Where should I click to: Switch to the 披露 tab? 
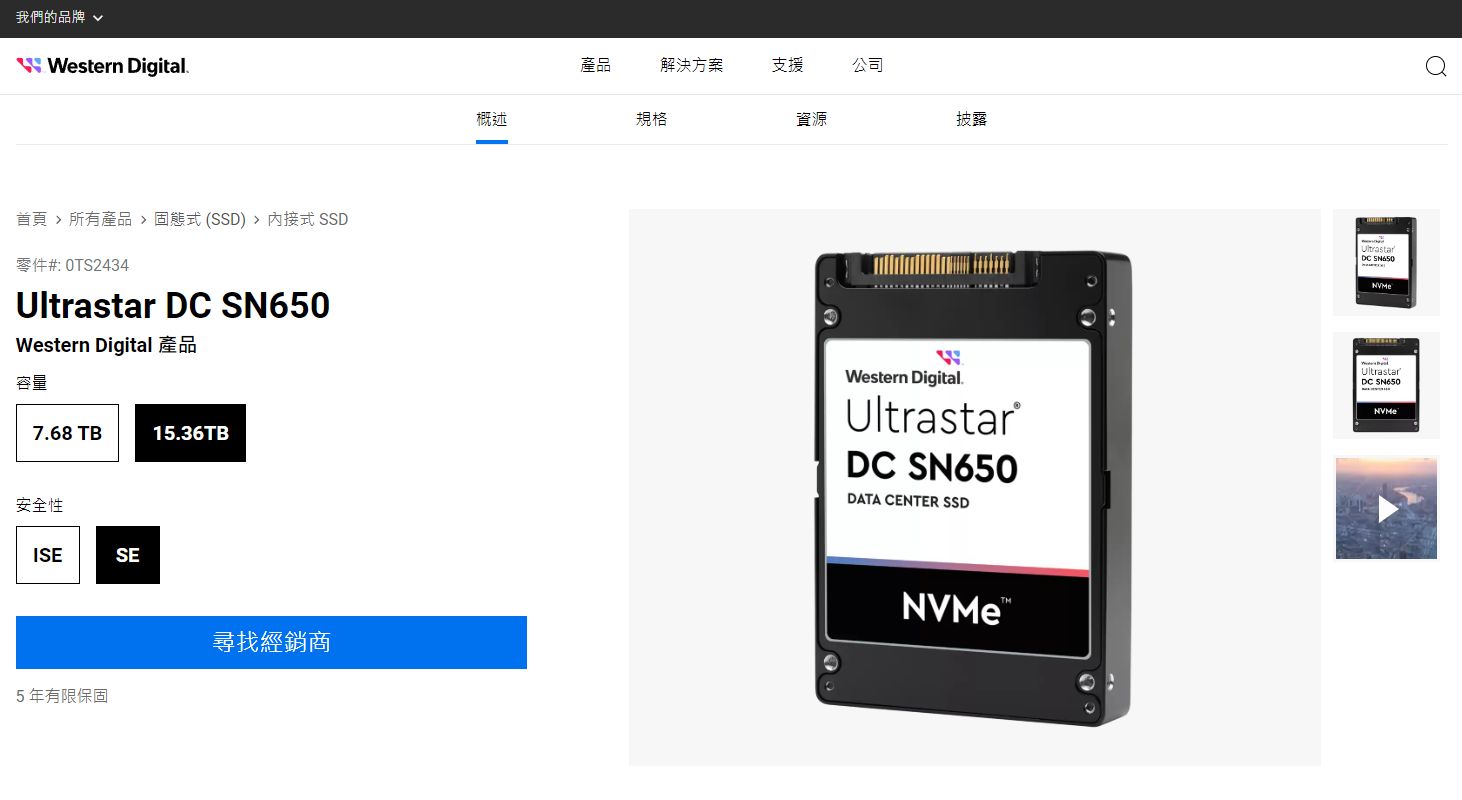(x=971, y=118)
